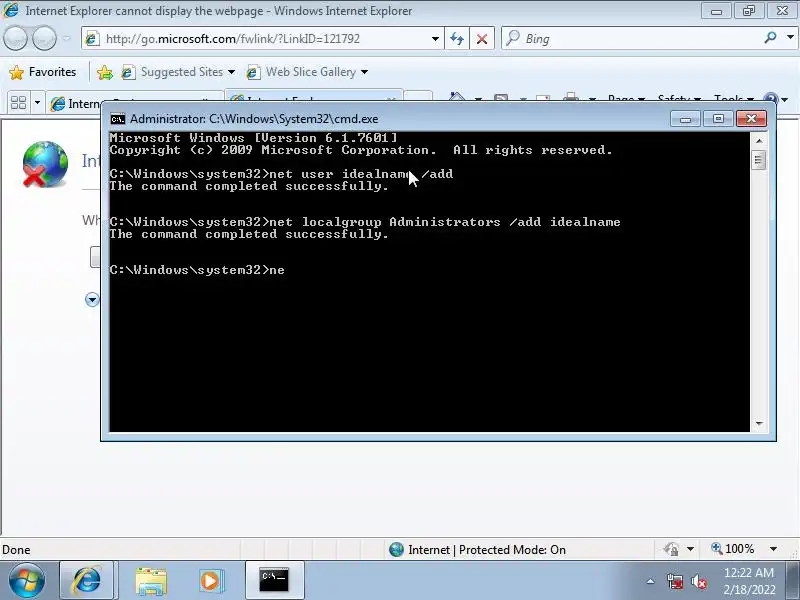
Task: Expand the Web Slice Gallery dropdown arrow
Action: pos(364,72)
